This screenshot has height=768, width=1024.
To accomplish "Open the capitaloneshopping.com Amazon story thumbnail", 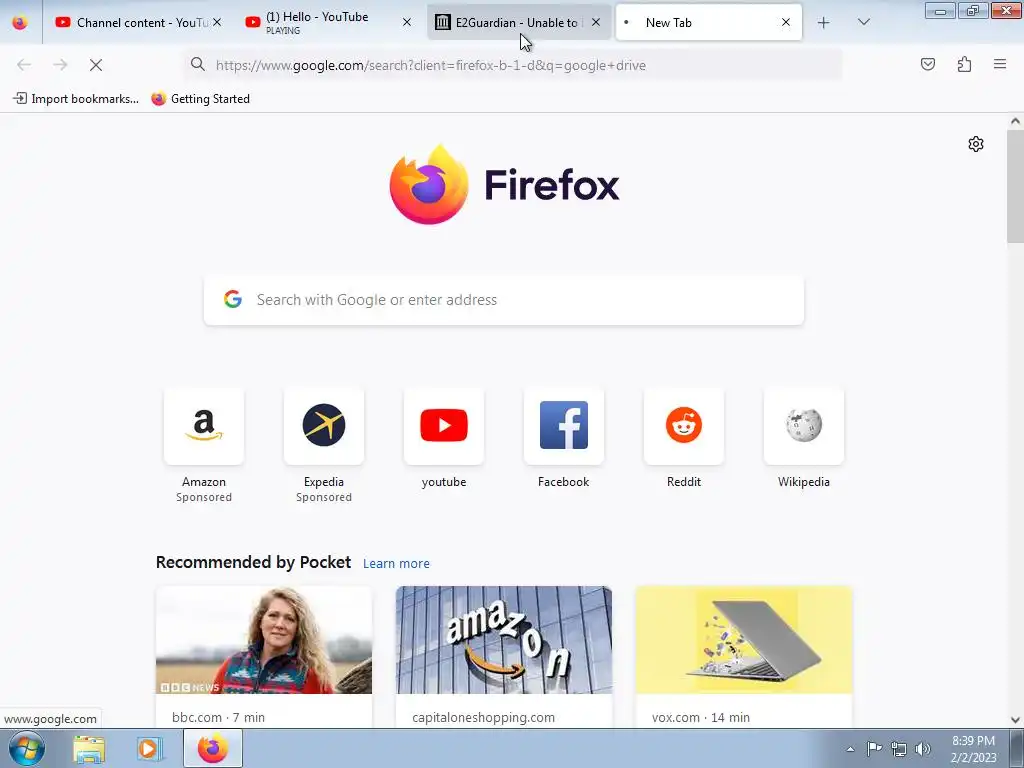I will pos(504,640).
